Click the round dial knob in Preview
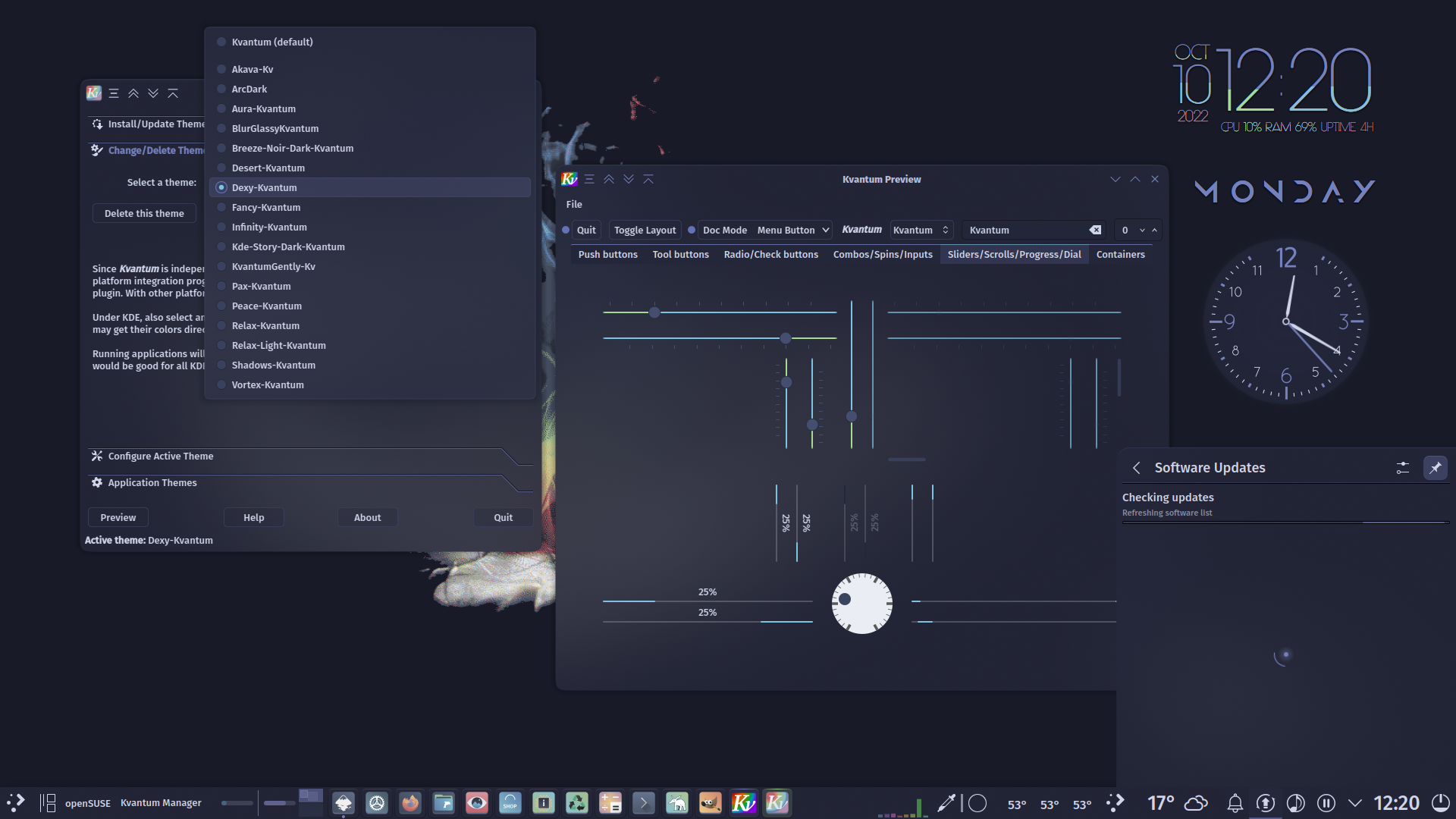Viewport: 1456px width, 819px height. (861, 604)
